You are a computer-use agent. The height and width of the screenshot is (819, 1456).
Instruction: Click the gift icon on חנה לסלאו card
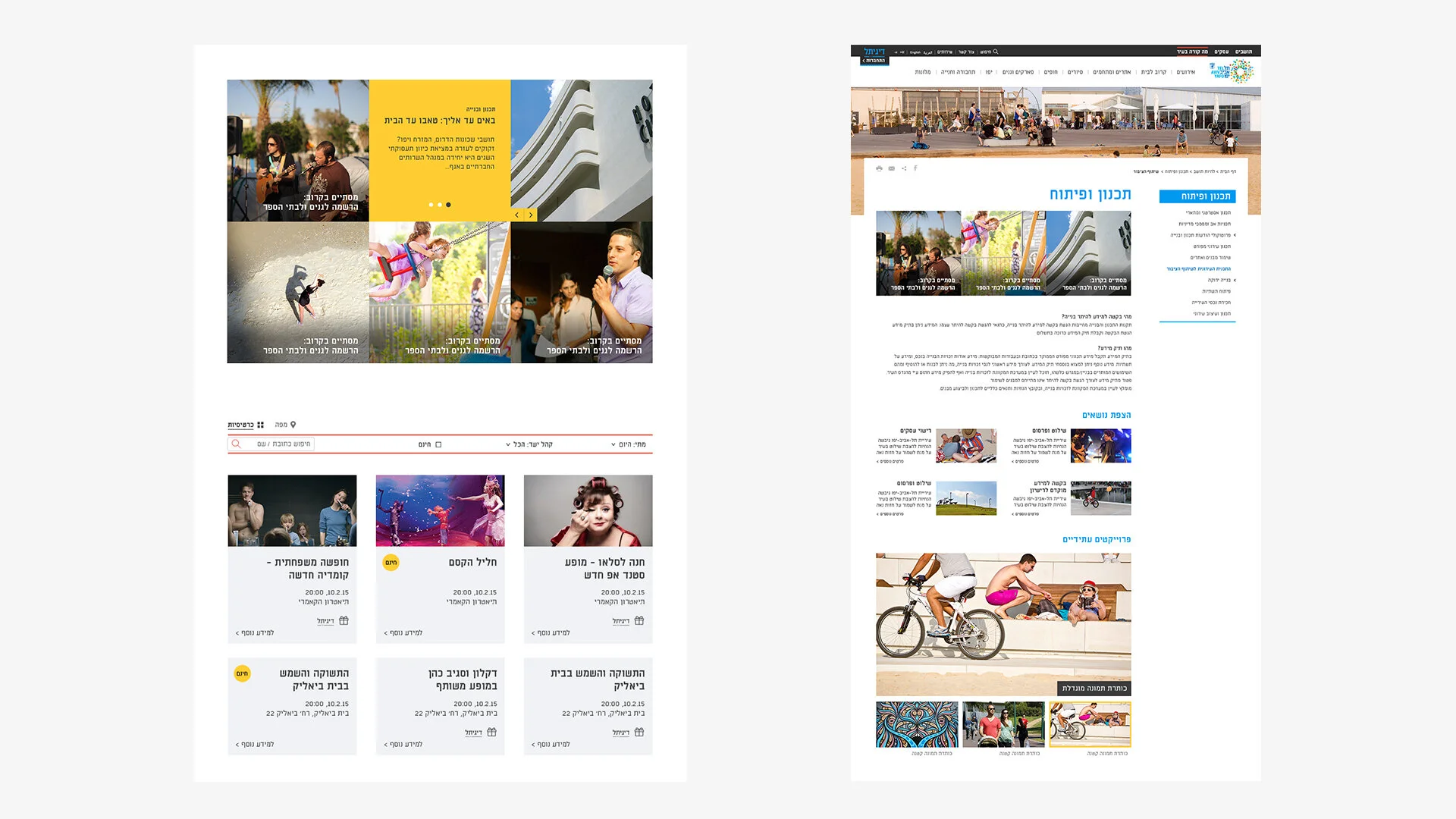tap(639, 621)
